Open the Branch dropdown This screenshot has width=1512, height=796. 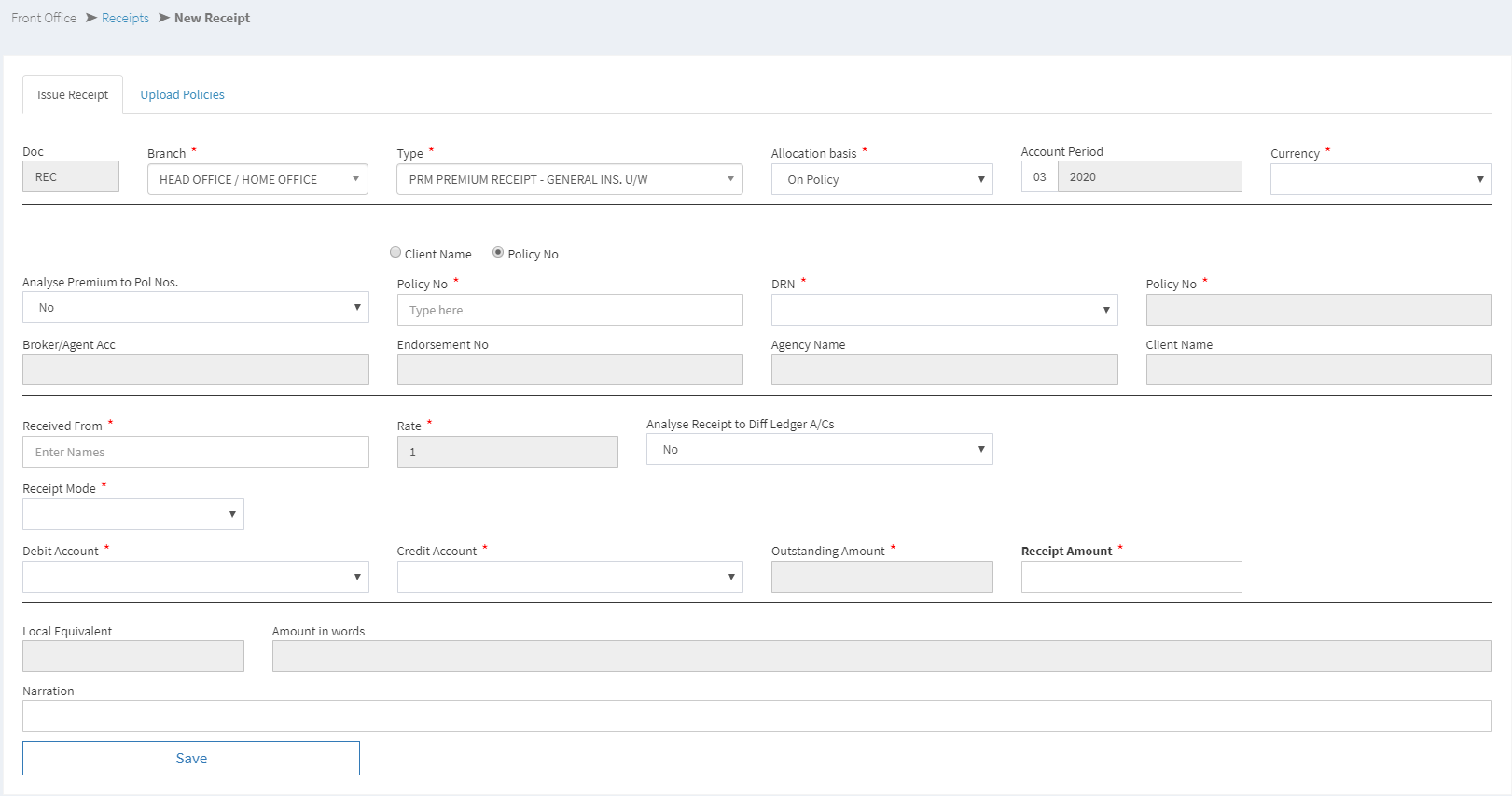tap(257, 179)
